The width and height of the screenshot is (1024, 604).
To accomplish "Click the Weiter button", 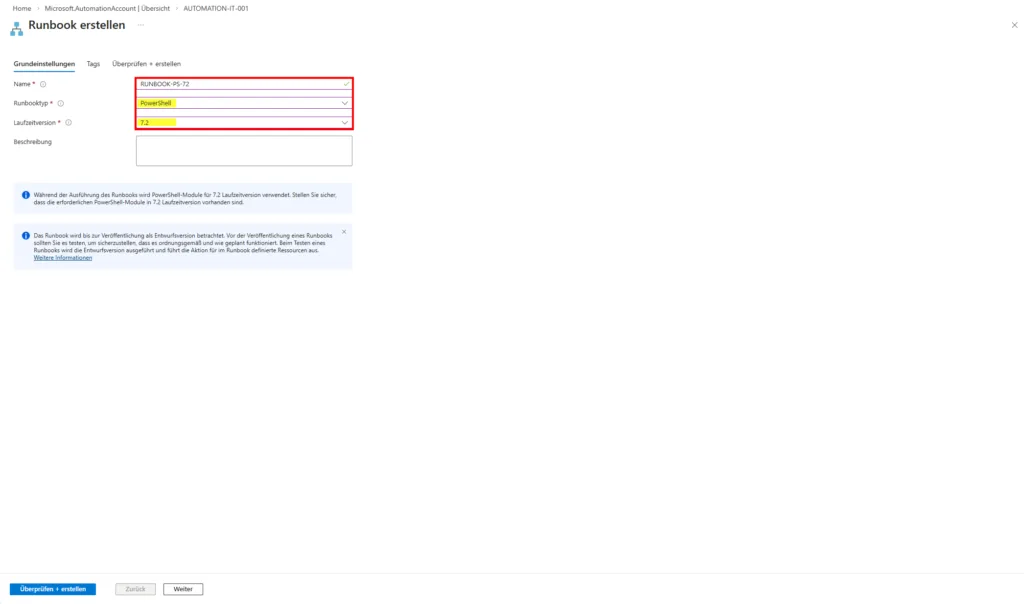I will [183, 589].
